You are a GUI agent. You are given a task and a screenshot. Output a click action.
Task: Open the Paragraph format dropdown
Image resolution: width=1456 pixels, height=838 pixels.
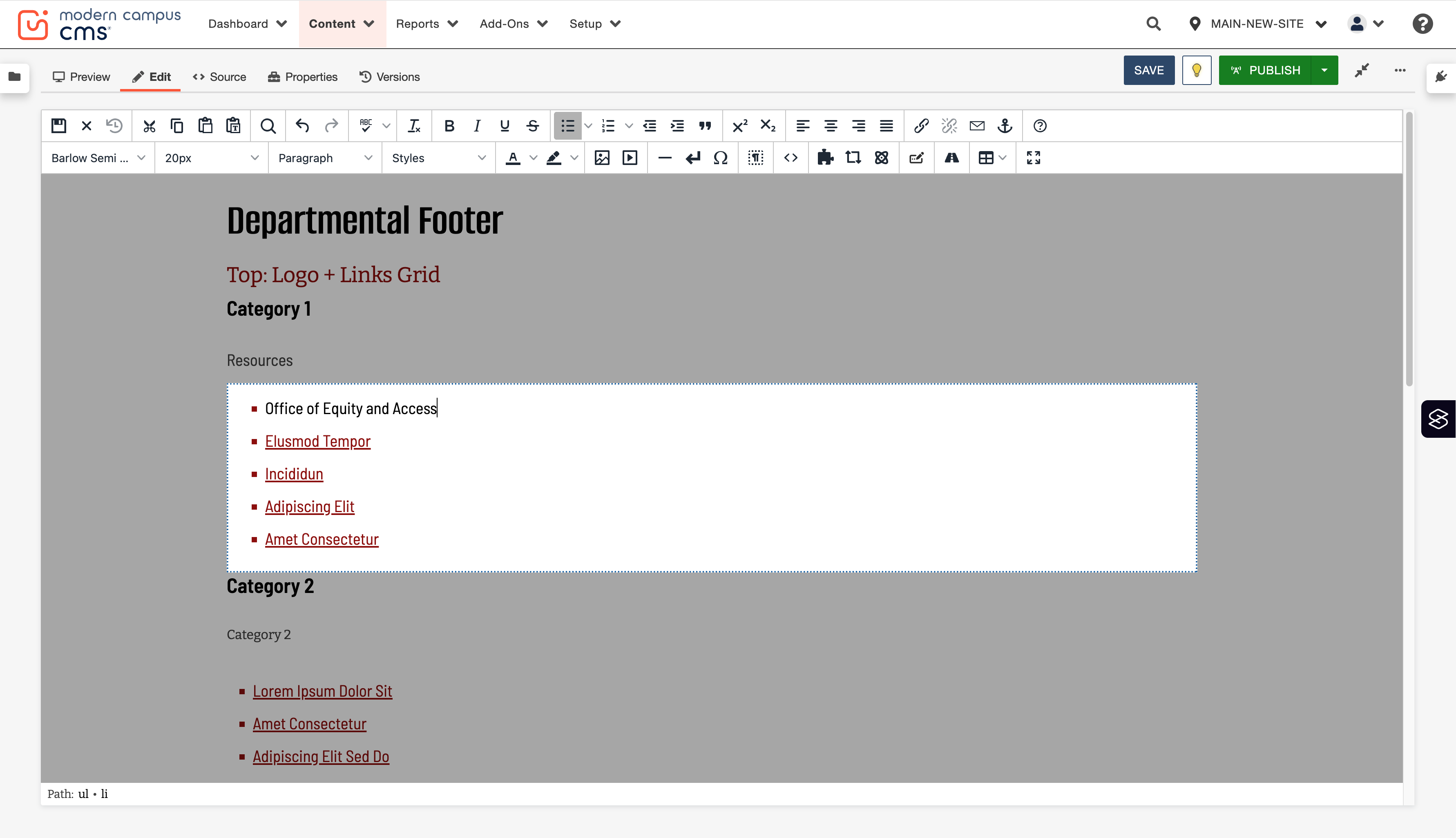pyautogui.click(x=325, y=158)
